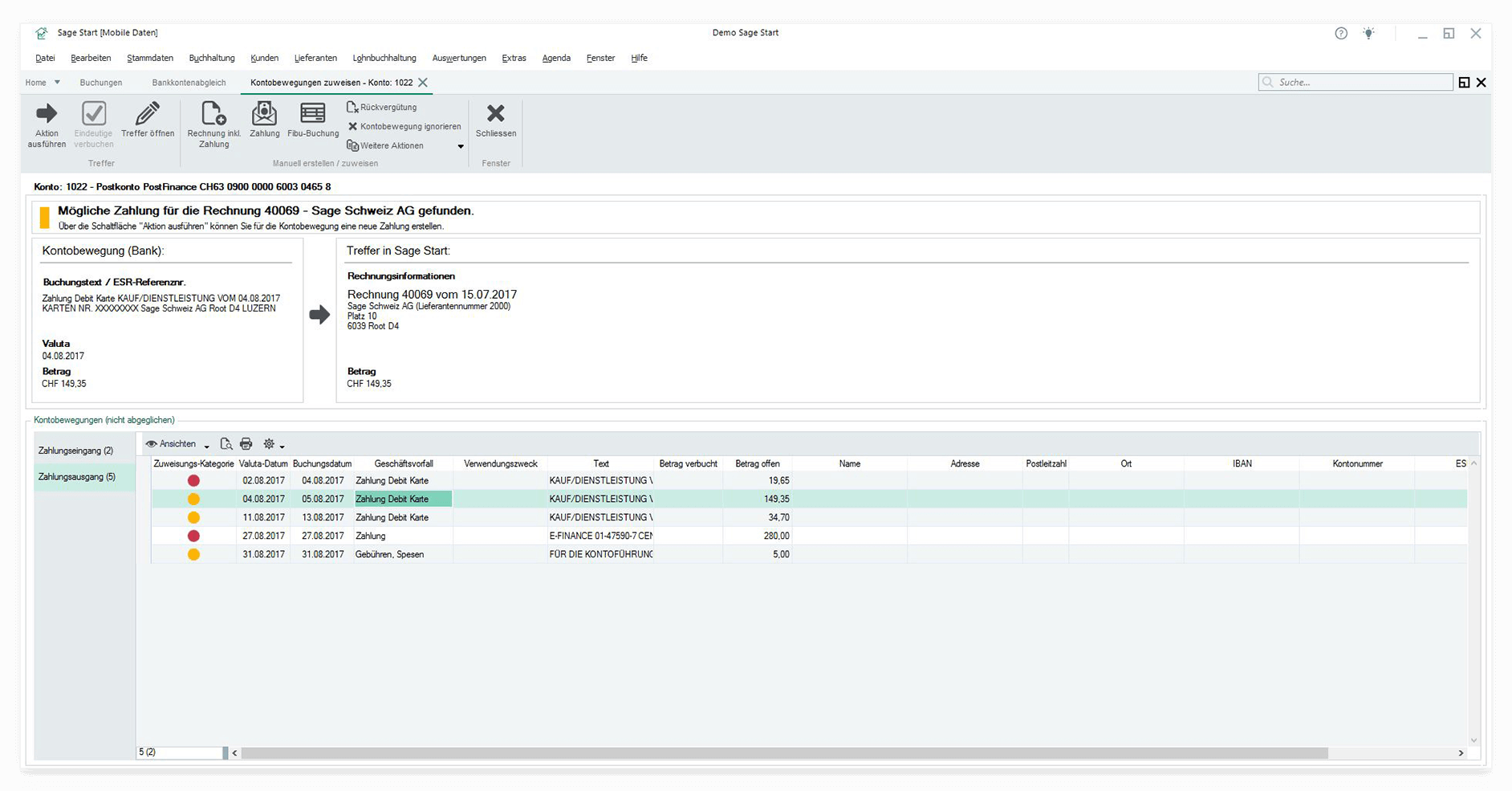Create Rechnung inkl. Zahlung
1512x791 pixels.
(213, 124)
